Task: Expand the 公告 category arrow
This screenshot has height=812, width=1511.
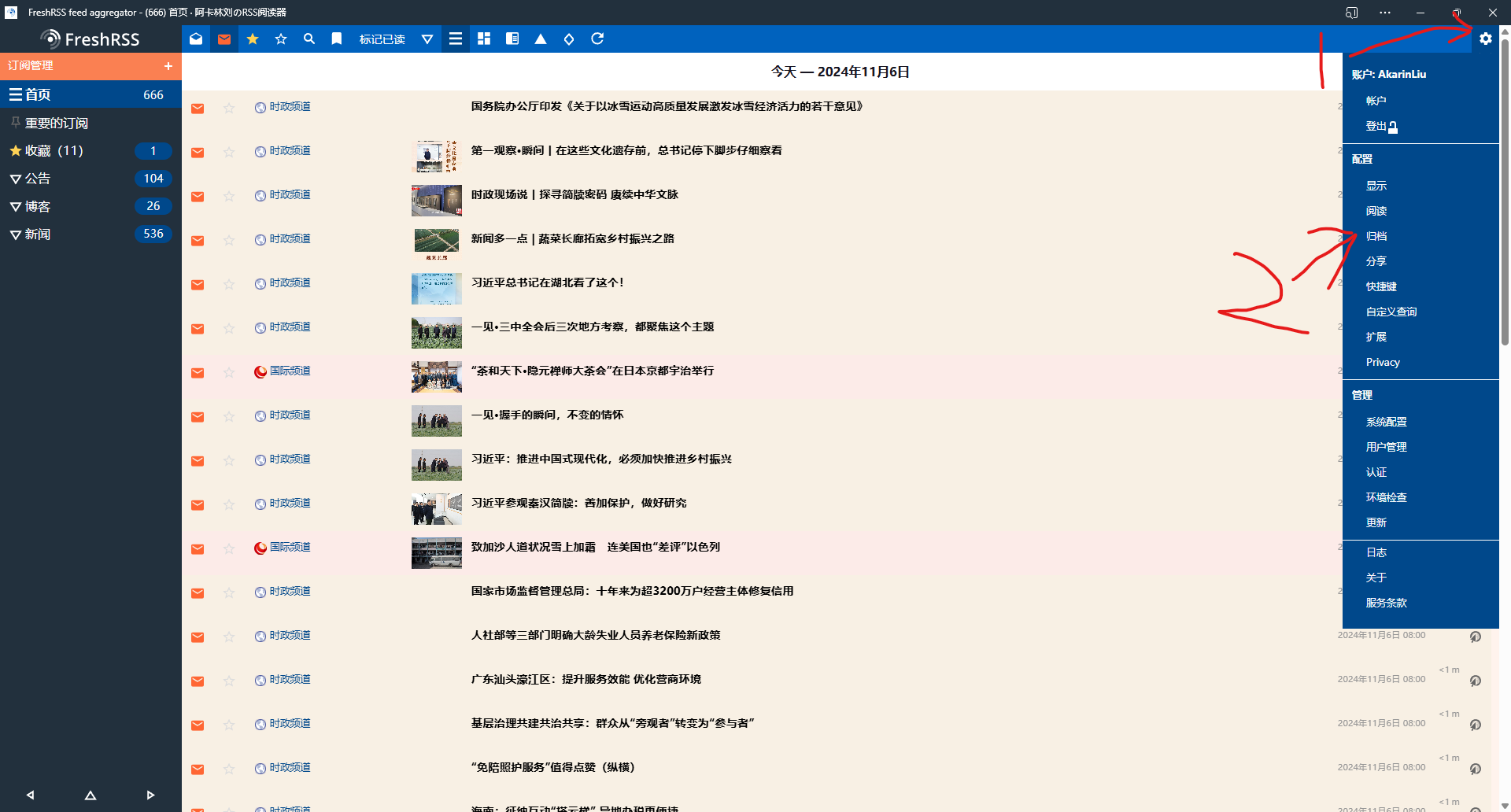Action: pyautogui.click(x=15, y=179)
